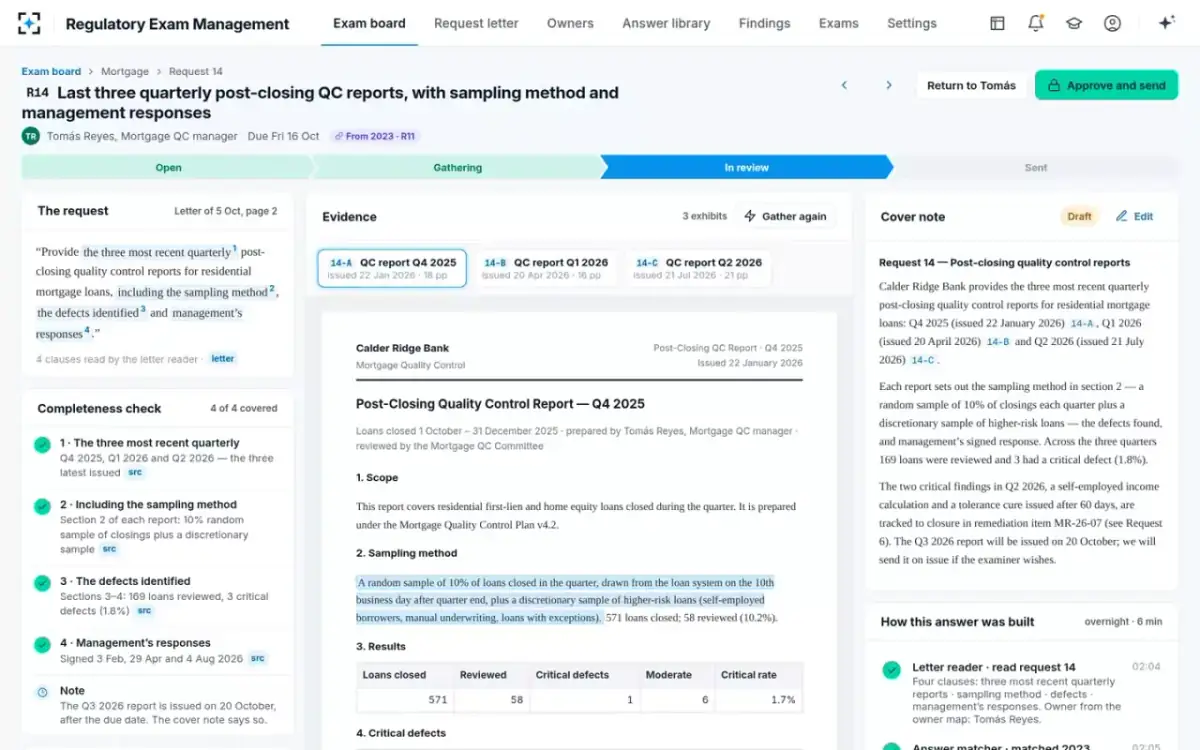Click the 14-C reference in the cover note
This screenshot has height=750, width=1200.
click(922, 360)
